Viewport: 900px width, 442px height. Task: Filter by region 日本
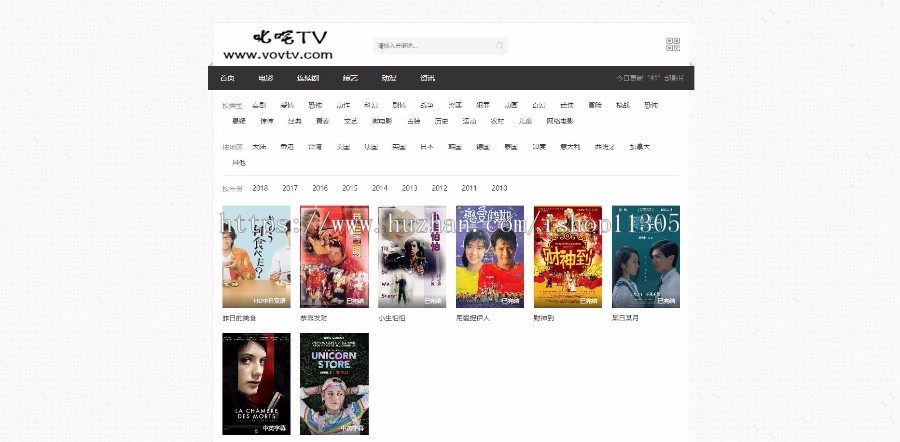(x=427, y=147)
